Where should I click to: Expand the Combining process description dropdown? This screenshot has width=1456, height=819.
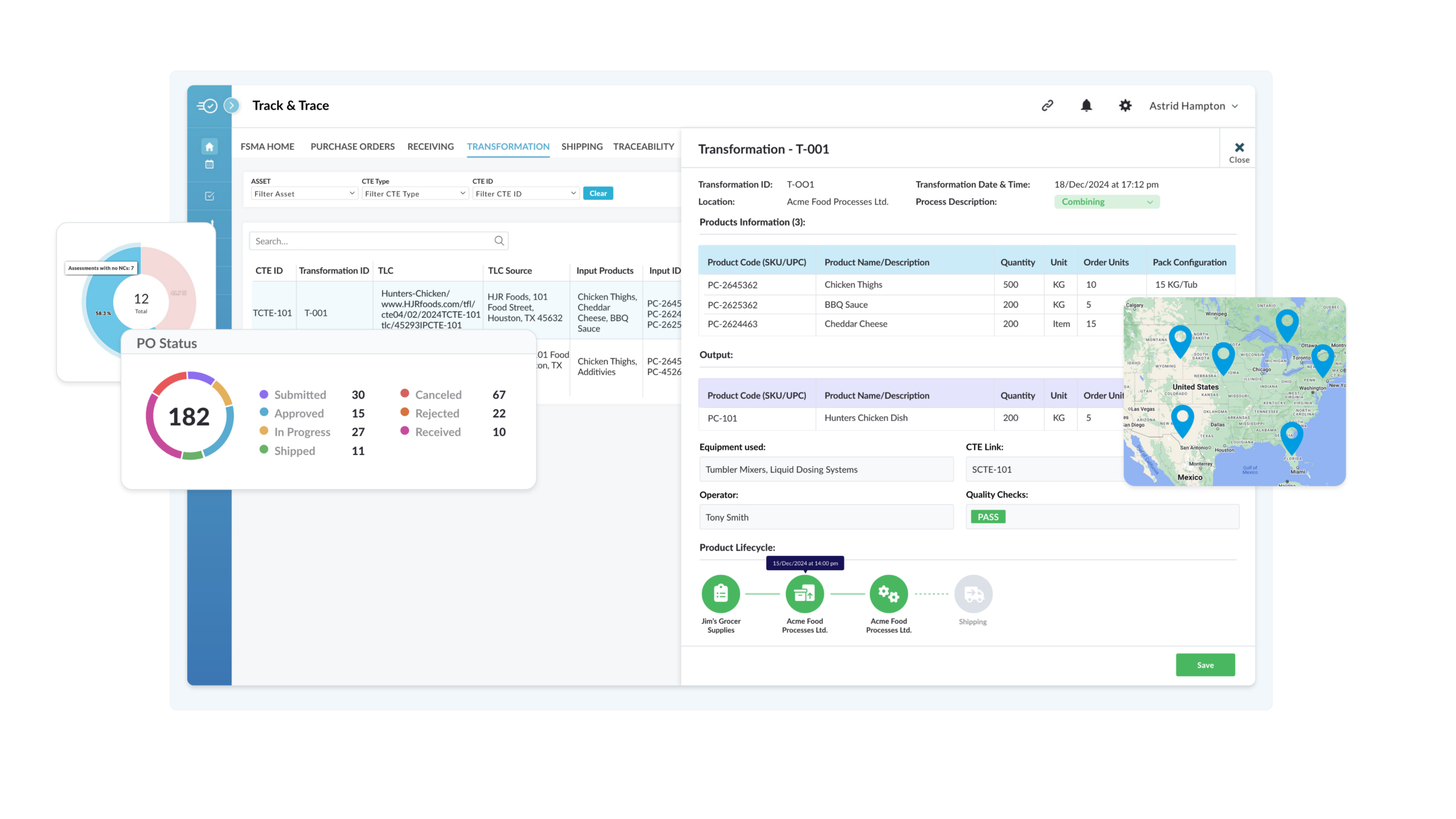(1106, 202)
